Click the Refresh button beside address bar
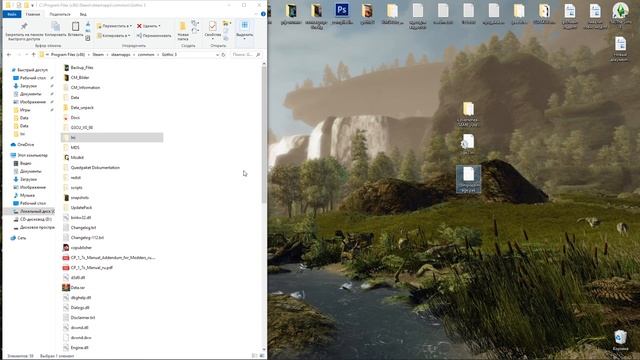640x360 pixels. [223, 55]
